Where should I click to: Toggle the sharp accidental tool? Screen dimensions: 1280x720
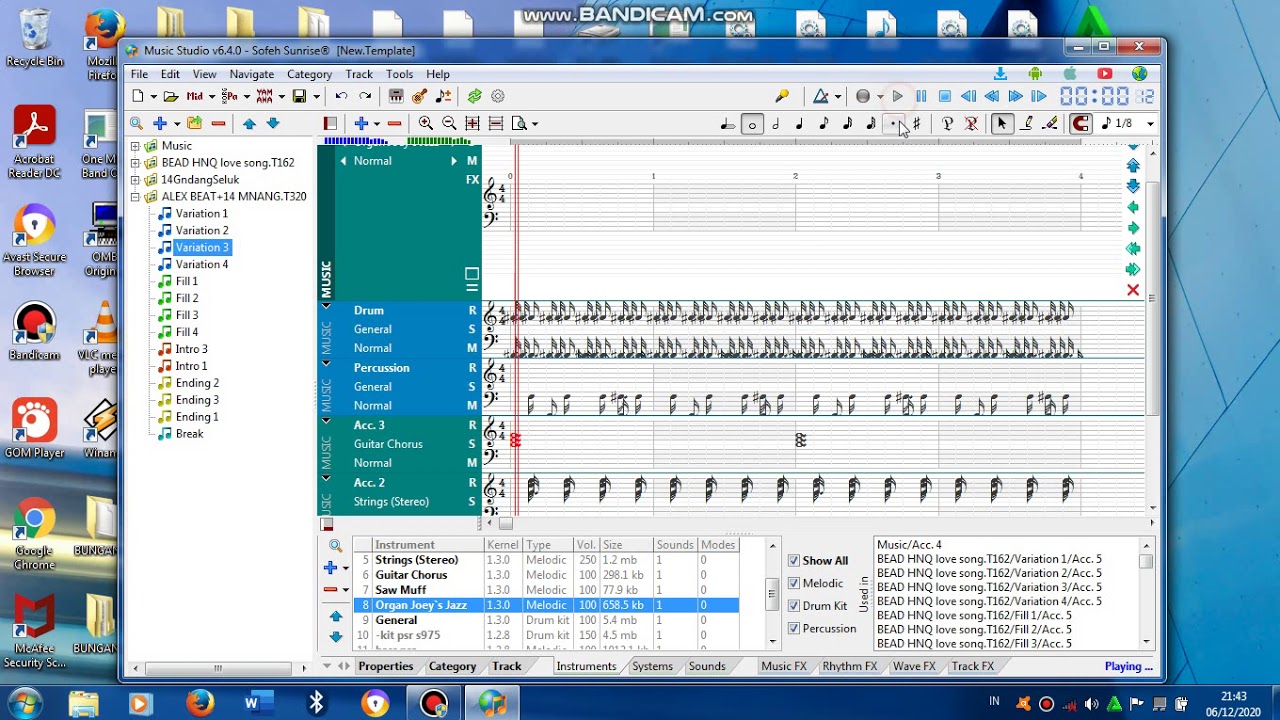point(916,123)
